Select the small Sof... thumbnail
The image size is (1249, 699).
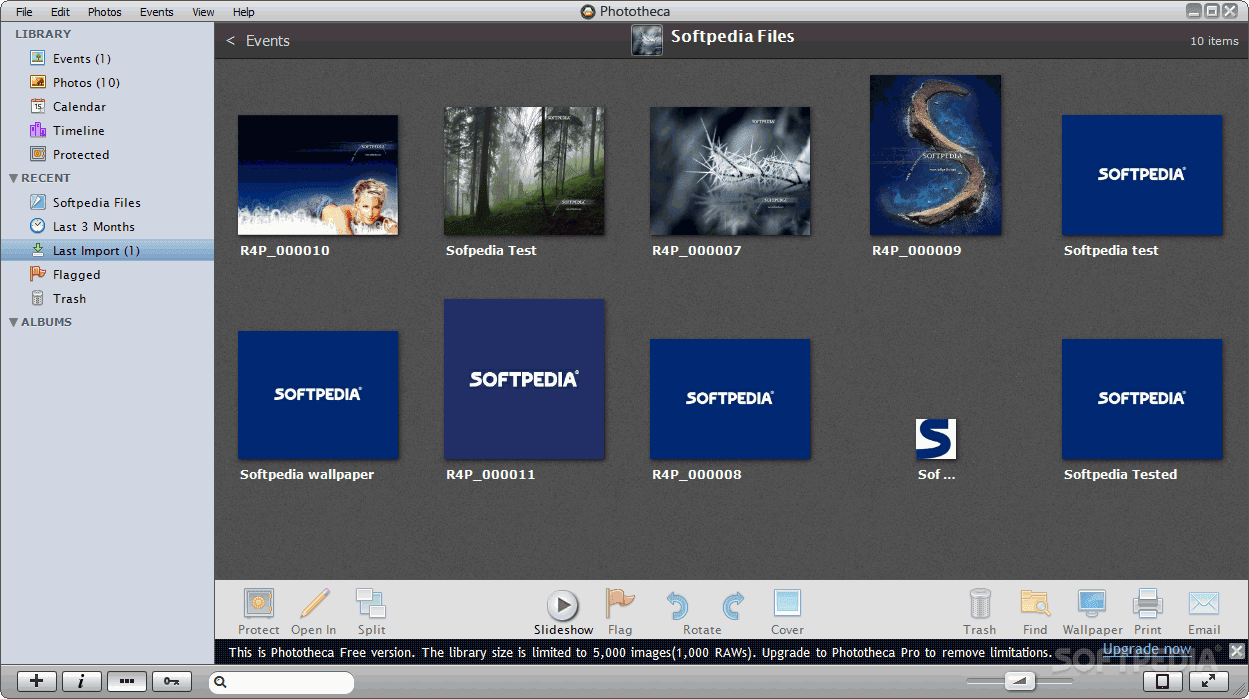(936, 439)
